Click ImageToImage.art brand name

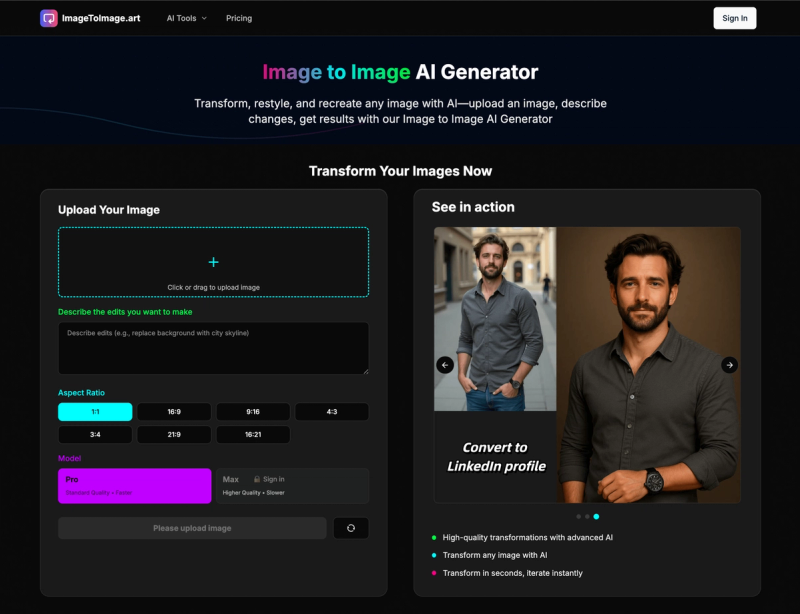[x=101, y=18]
